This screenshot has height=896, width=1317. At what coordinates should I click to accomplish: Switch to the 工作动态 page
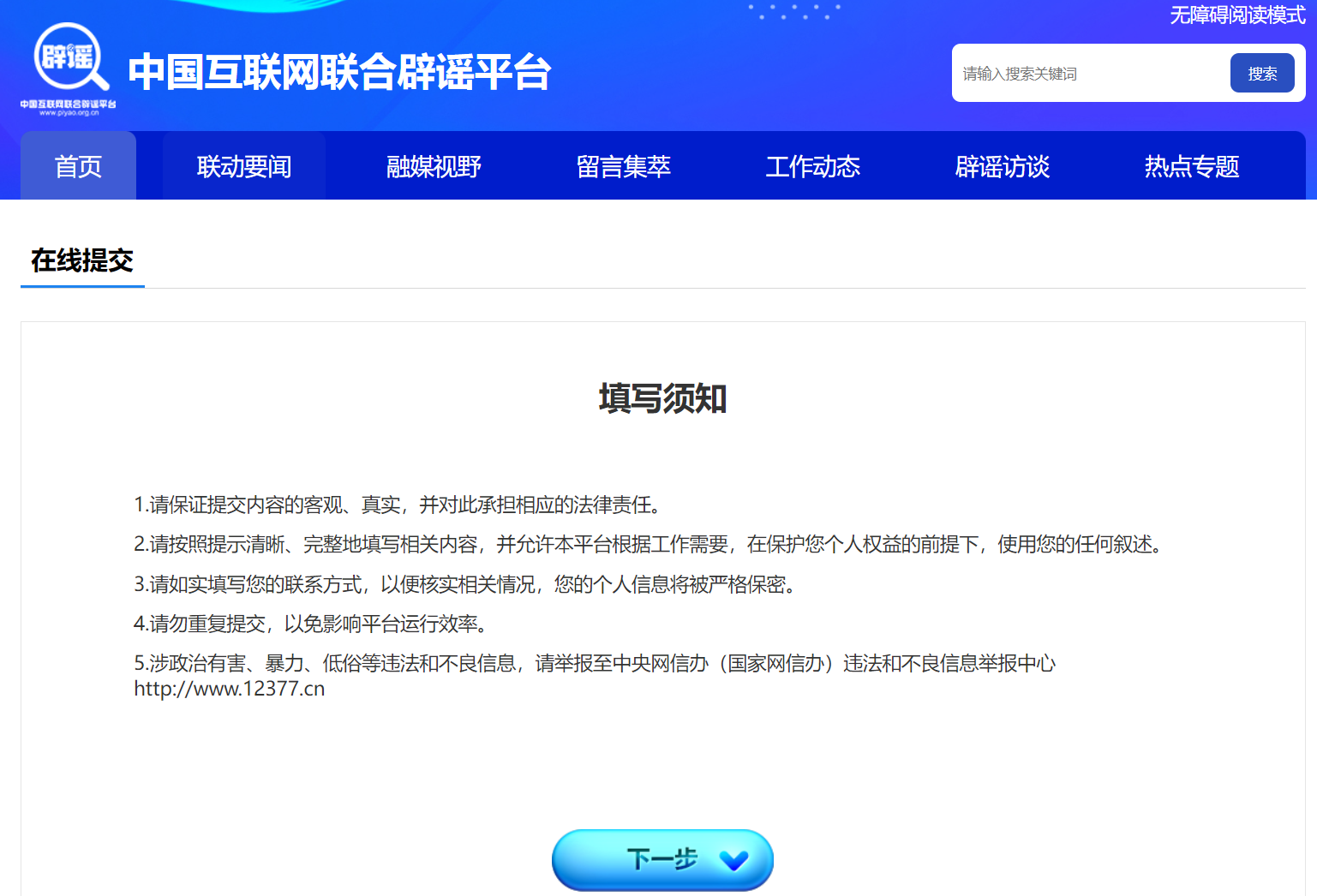pos(812,166)
